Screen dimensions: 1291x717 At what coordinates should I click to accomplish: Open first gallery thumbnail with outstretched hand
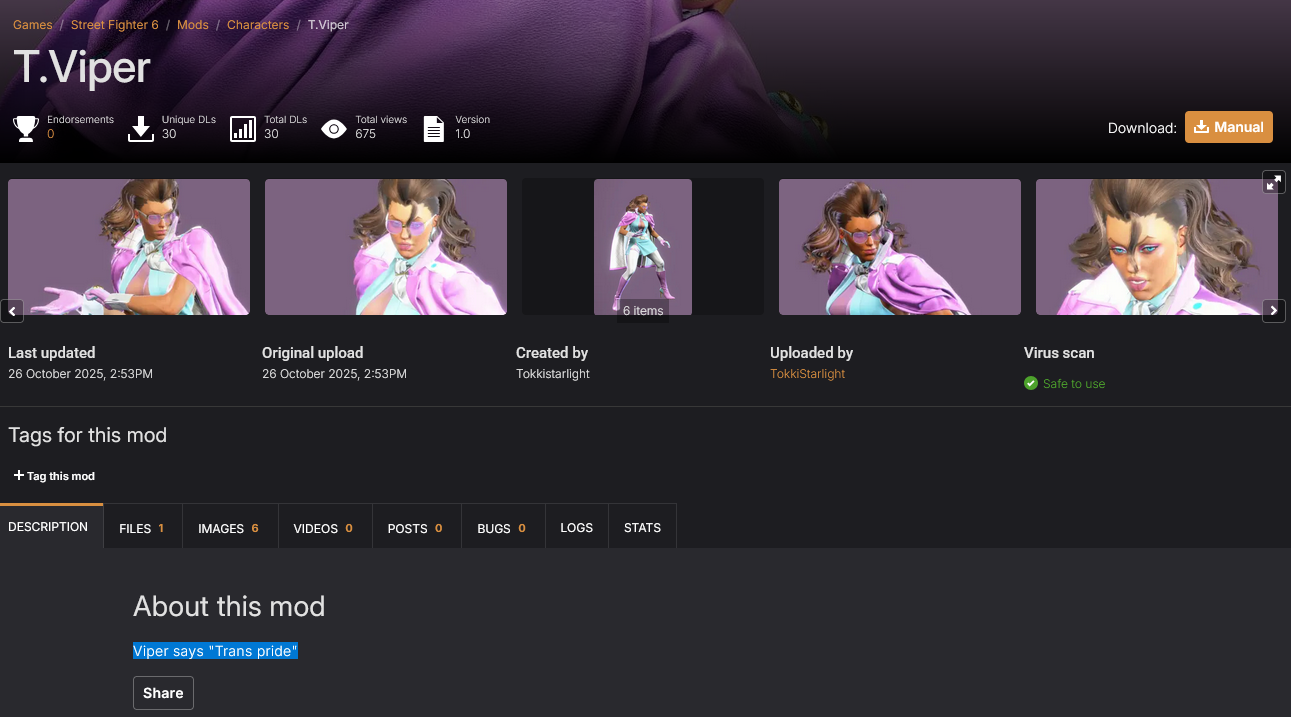click(129, 247)
